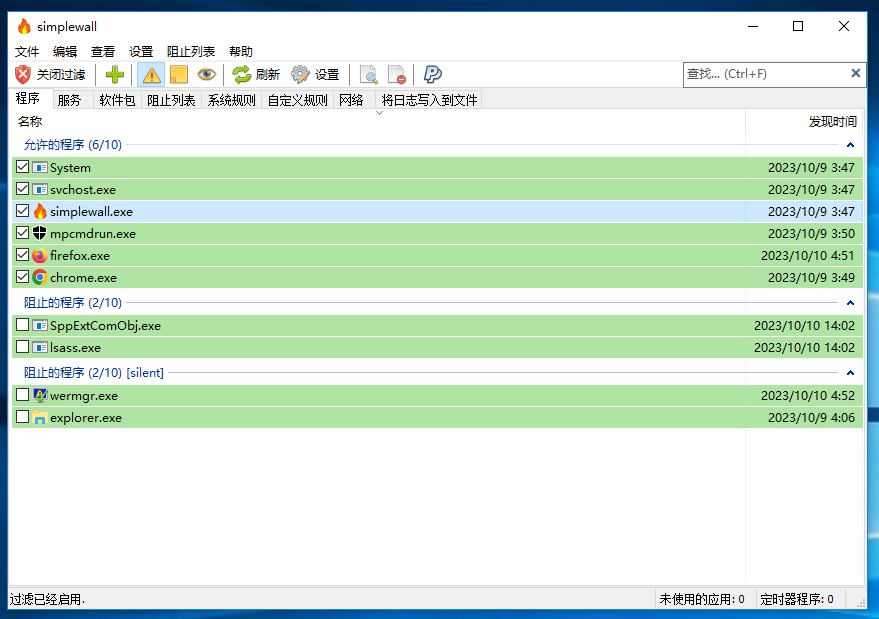Toggle the warning triangle notifications icon

coord(151,74)
